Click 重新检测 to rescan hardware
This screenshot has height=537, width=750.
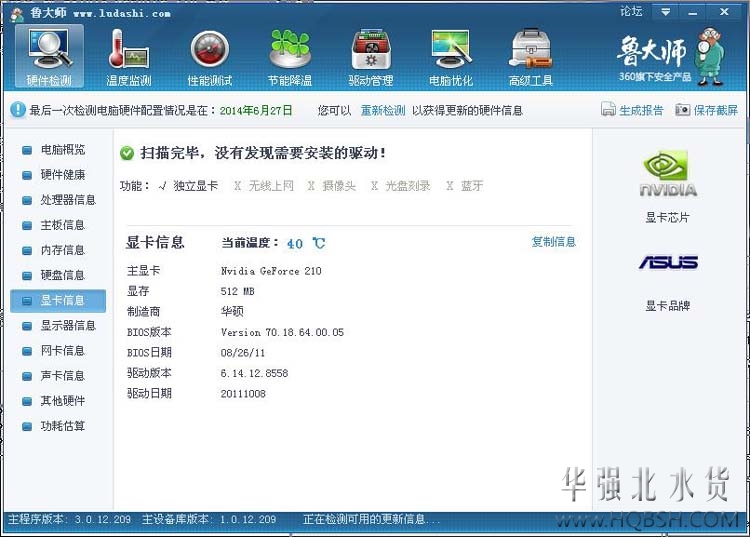pos(383,110)
